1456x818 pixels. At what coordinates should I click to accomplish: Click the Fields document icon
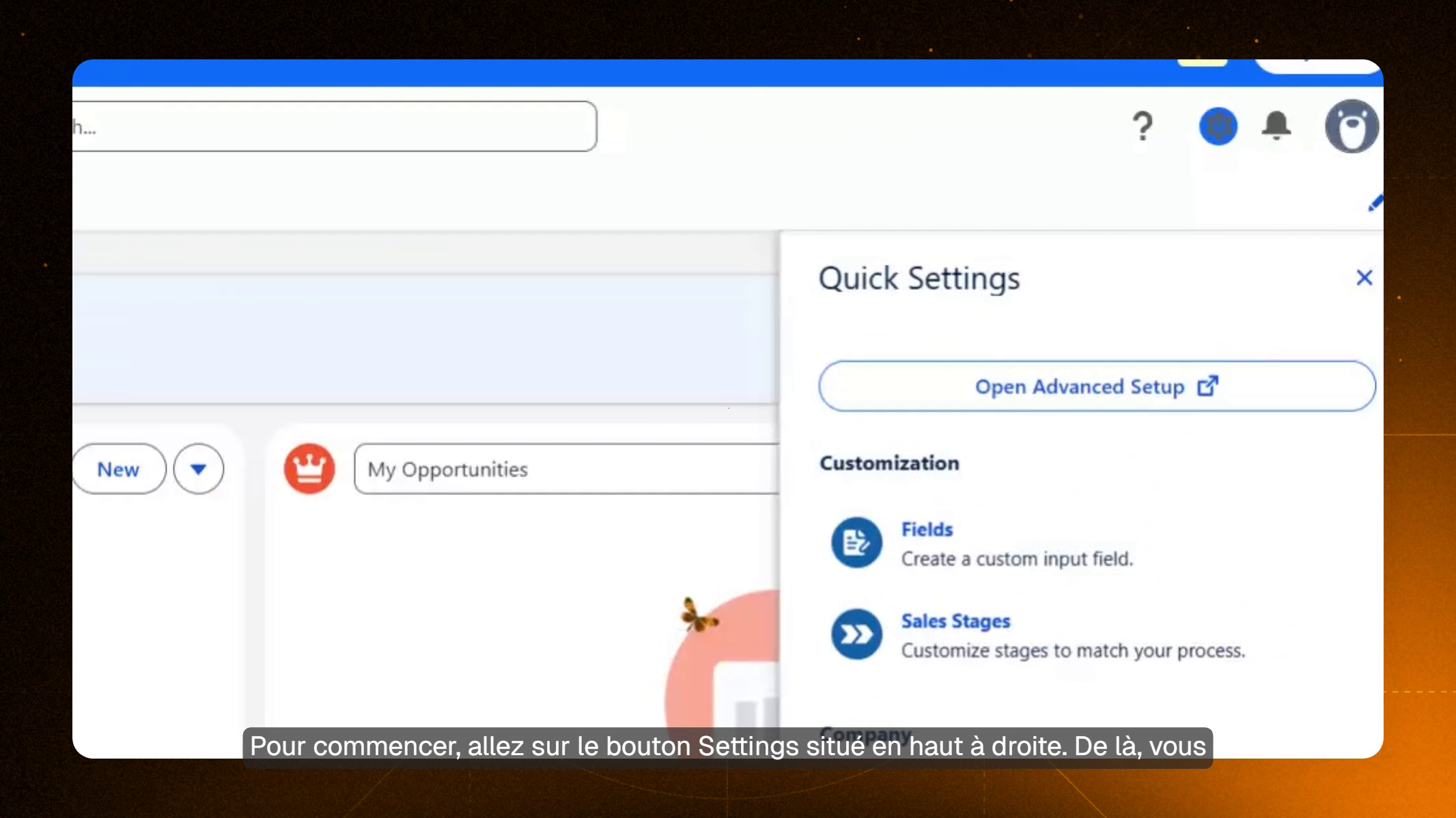pyautogui.click(x=857, y=543)
